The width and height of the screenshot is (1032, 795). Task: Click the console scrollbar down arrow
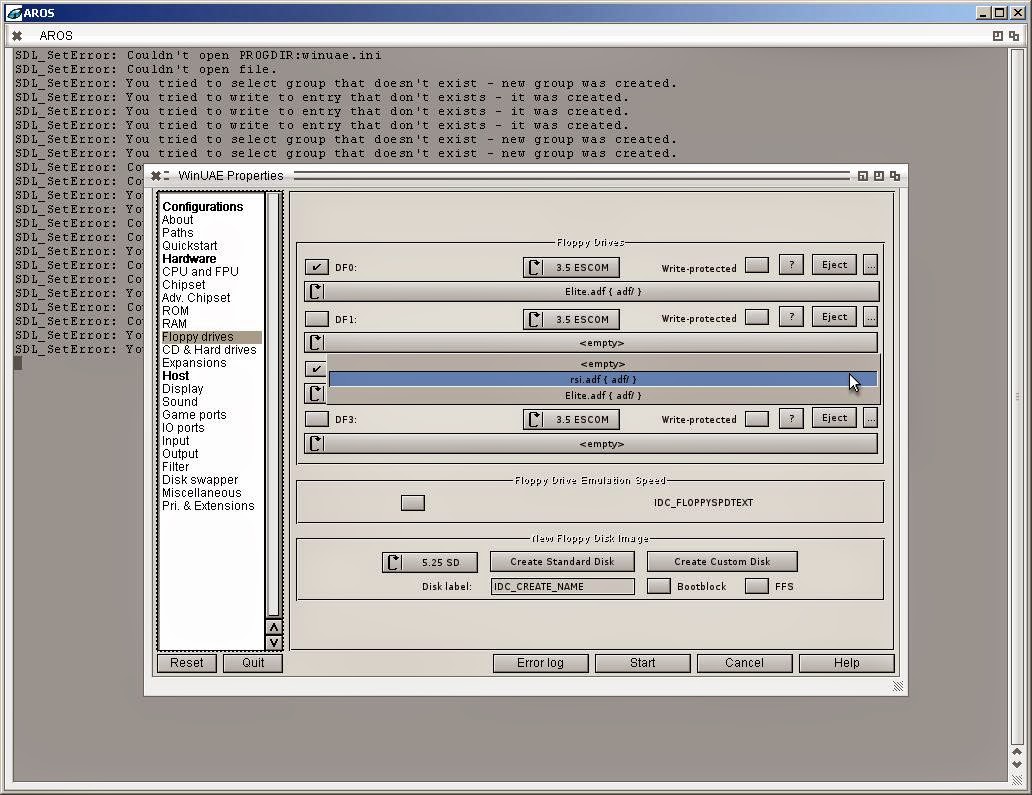click(1018, 765)
